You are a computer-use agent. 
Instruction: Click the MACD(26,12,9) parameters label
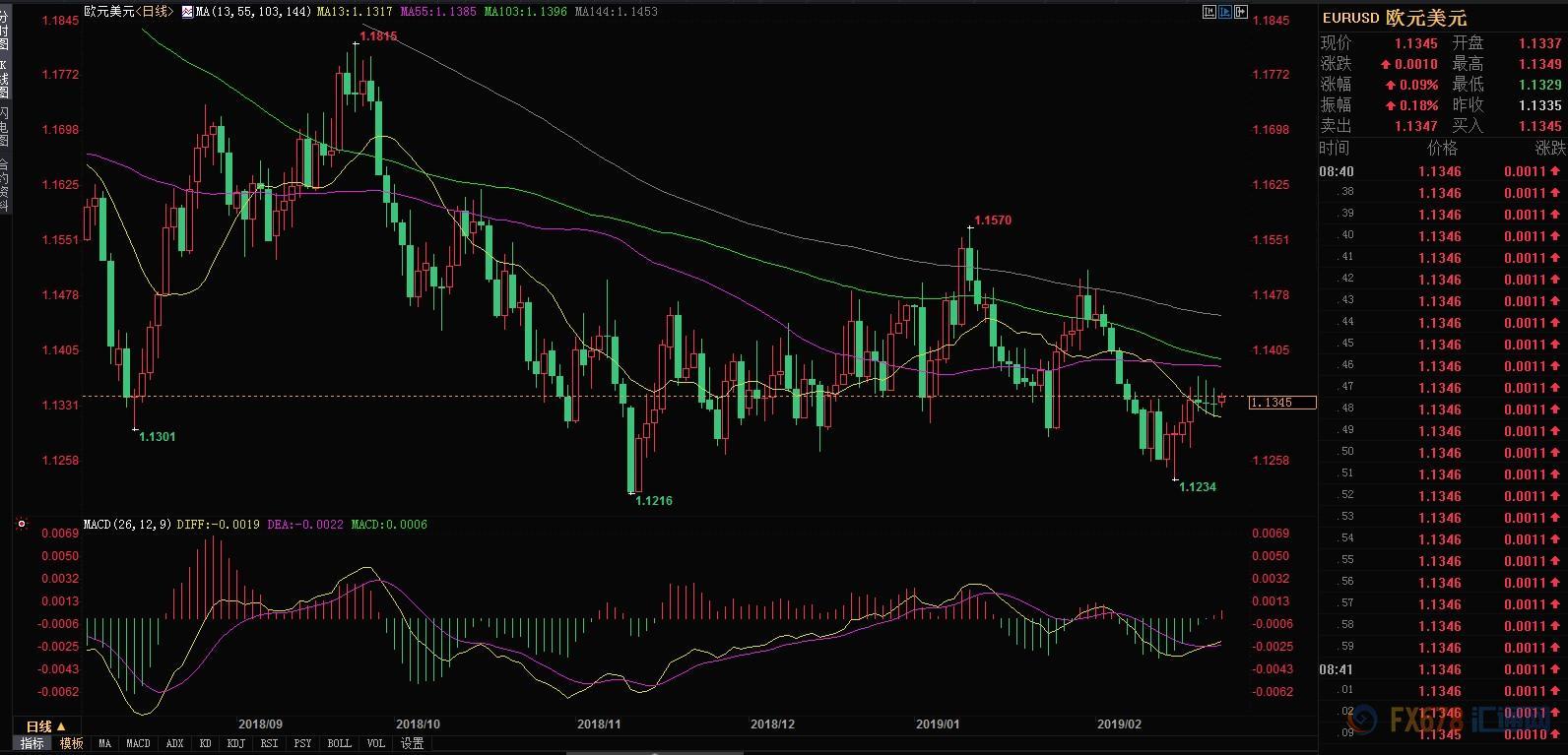click(x=128, y=525)
